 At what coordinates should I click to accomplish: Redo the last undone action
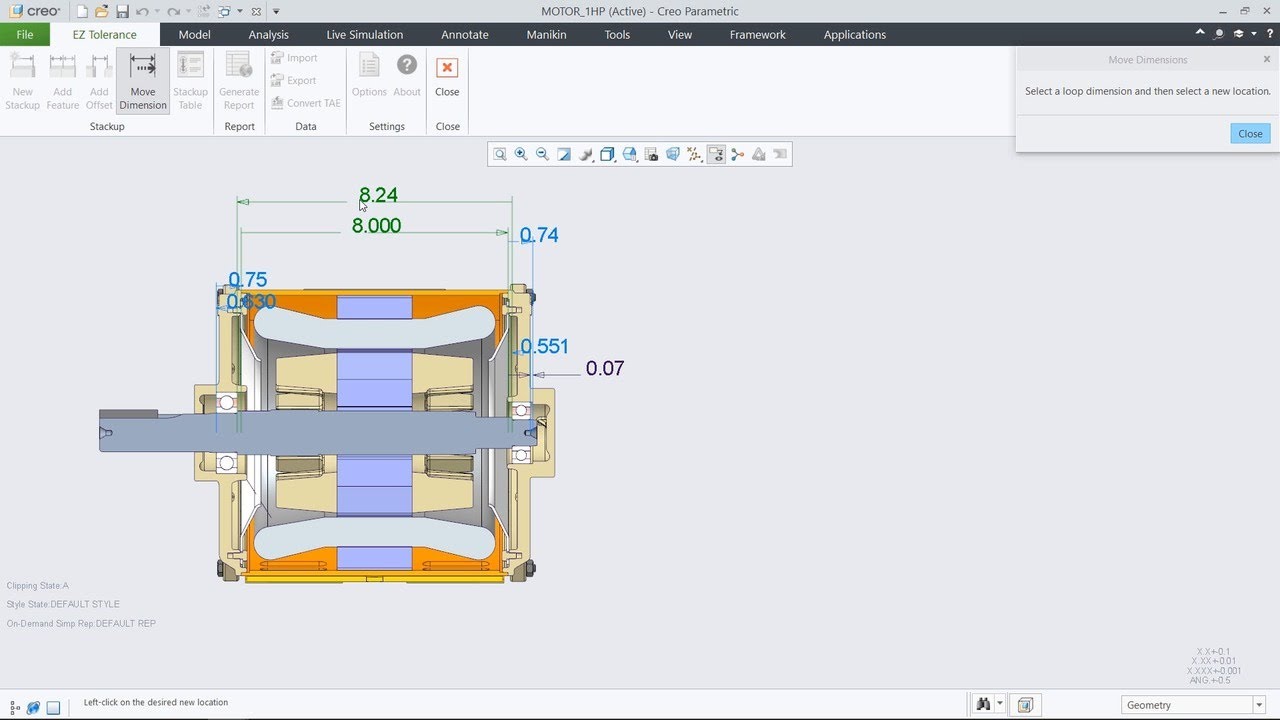[x=174, y=11]
